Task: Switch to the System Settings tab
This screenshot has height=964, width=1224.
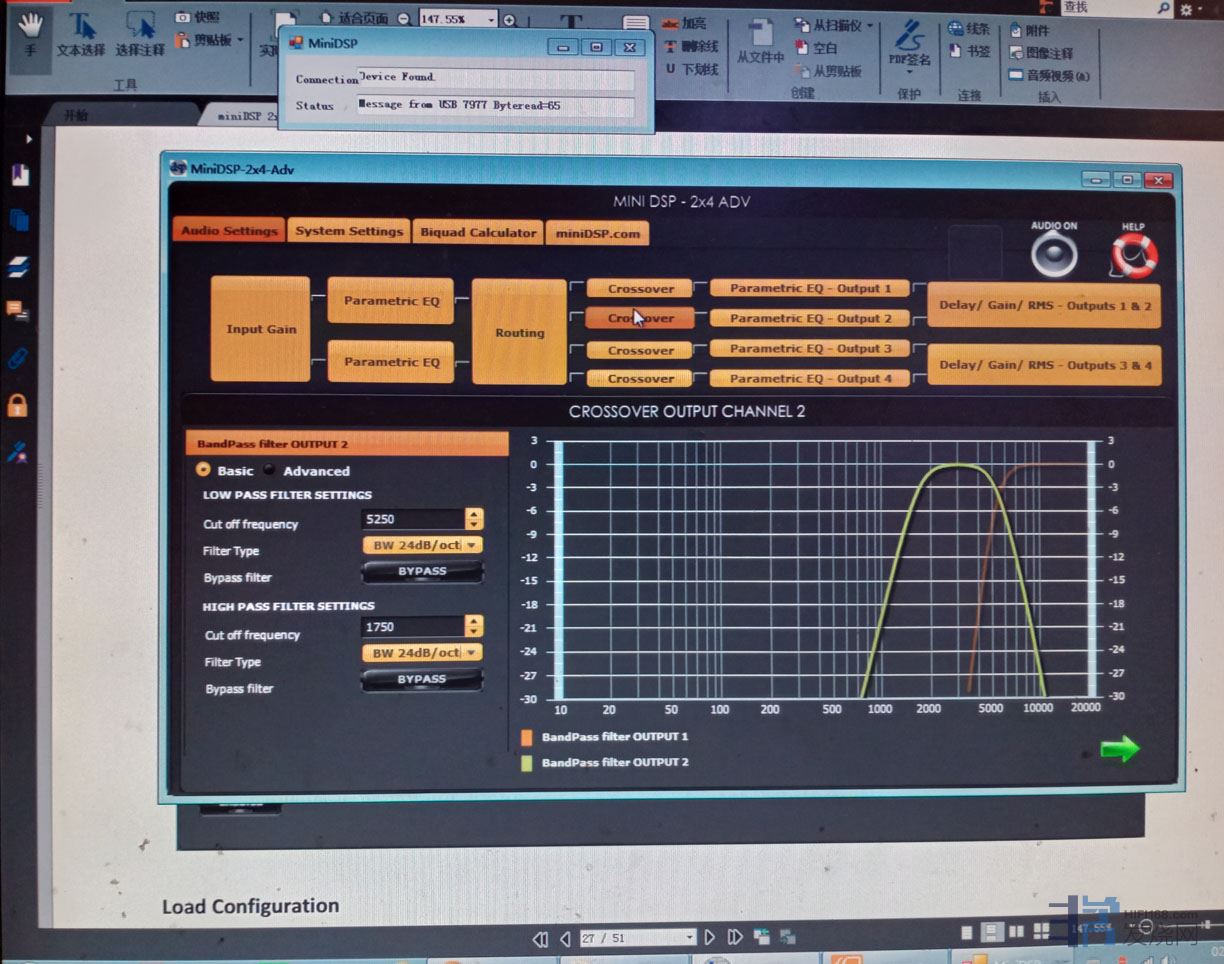Action: point(349,231)
